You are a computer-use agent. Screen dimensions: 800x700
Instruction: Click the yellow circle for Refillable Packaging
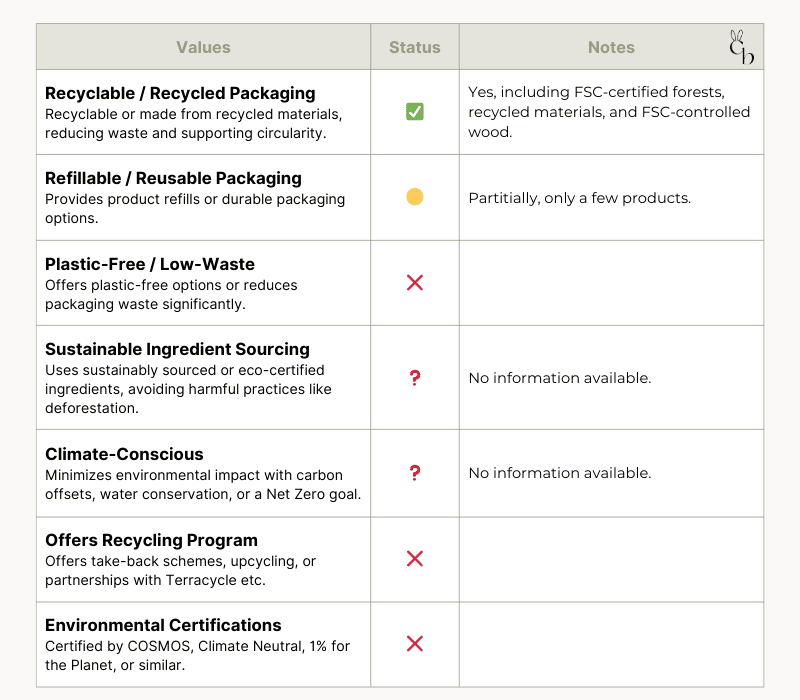click(415, 197)
